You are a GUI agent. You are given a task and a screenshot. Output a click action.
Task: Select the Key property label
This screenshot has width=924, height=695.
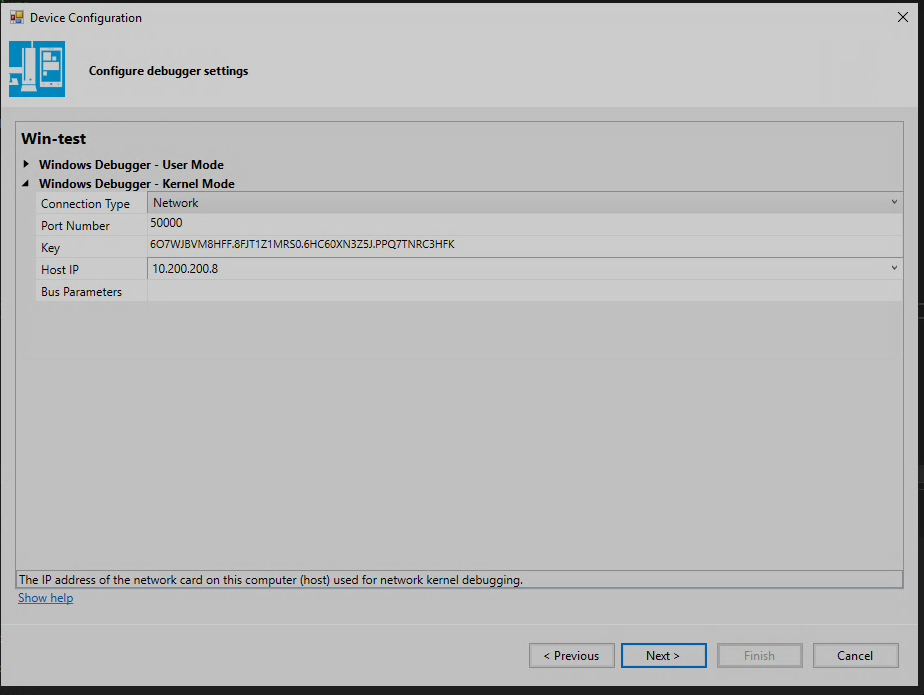coord(51,248)
